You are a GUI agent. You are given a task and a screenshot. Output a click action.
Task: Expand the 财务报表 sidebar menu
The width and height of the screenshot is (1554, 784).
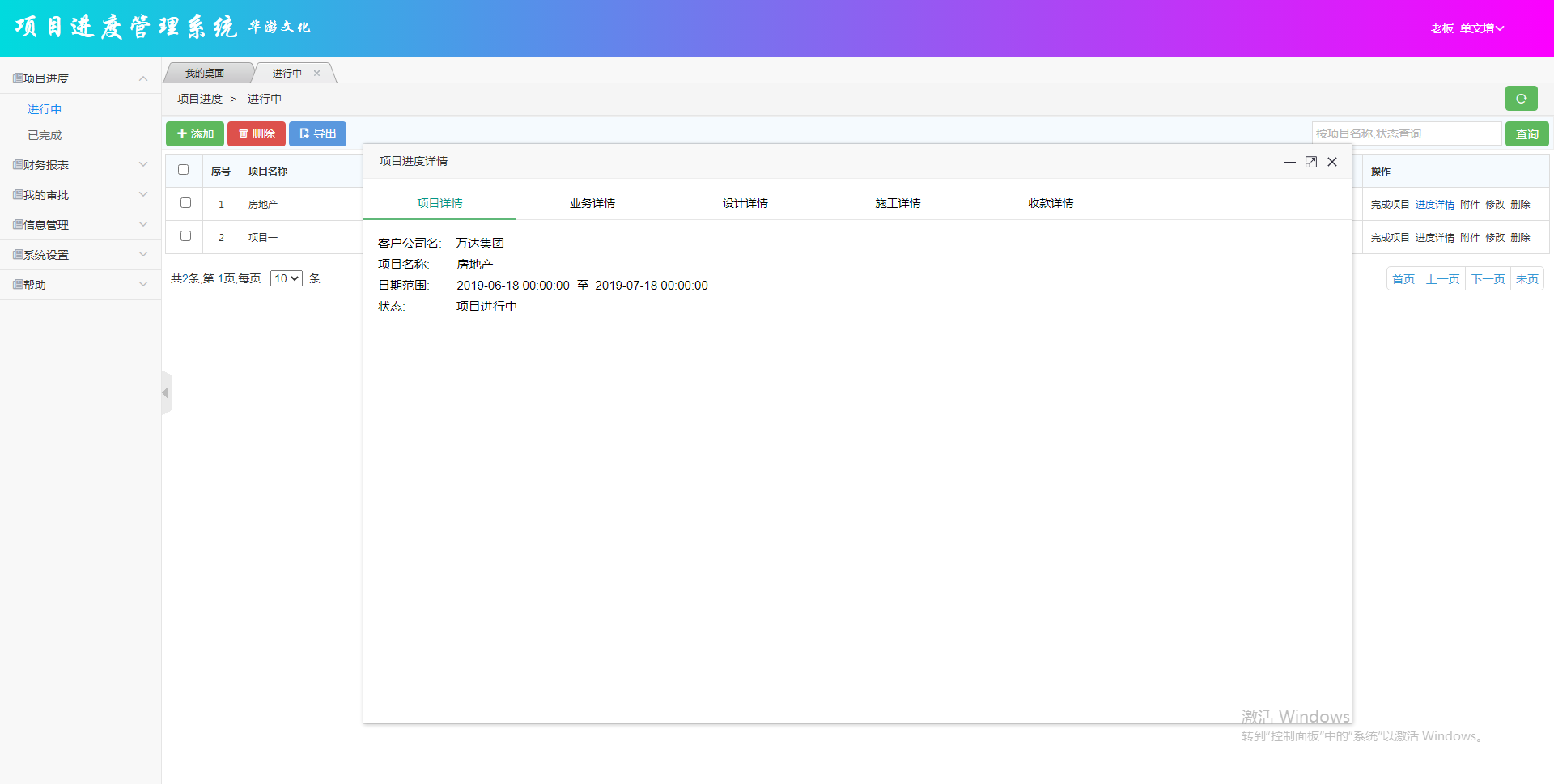click(80, 165)
